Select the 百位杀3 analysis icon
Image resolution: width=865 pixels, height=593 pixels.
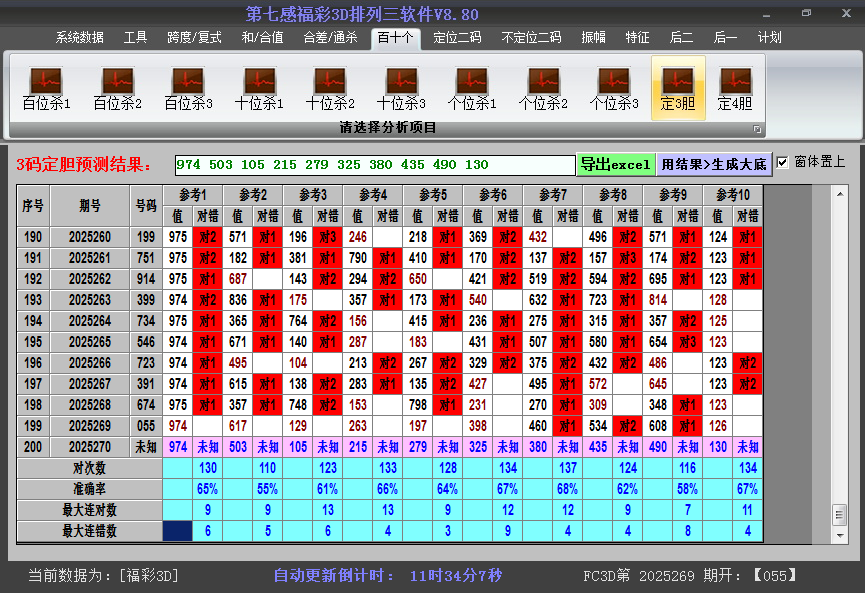click(188, 88)
